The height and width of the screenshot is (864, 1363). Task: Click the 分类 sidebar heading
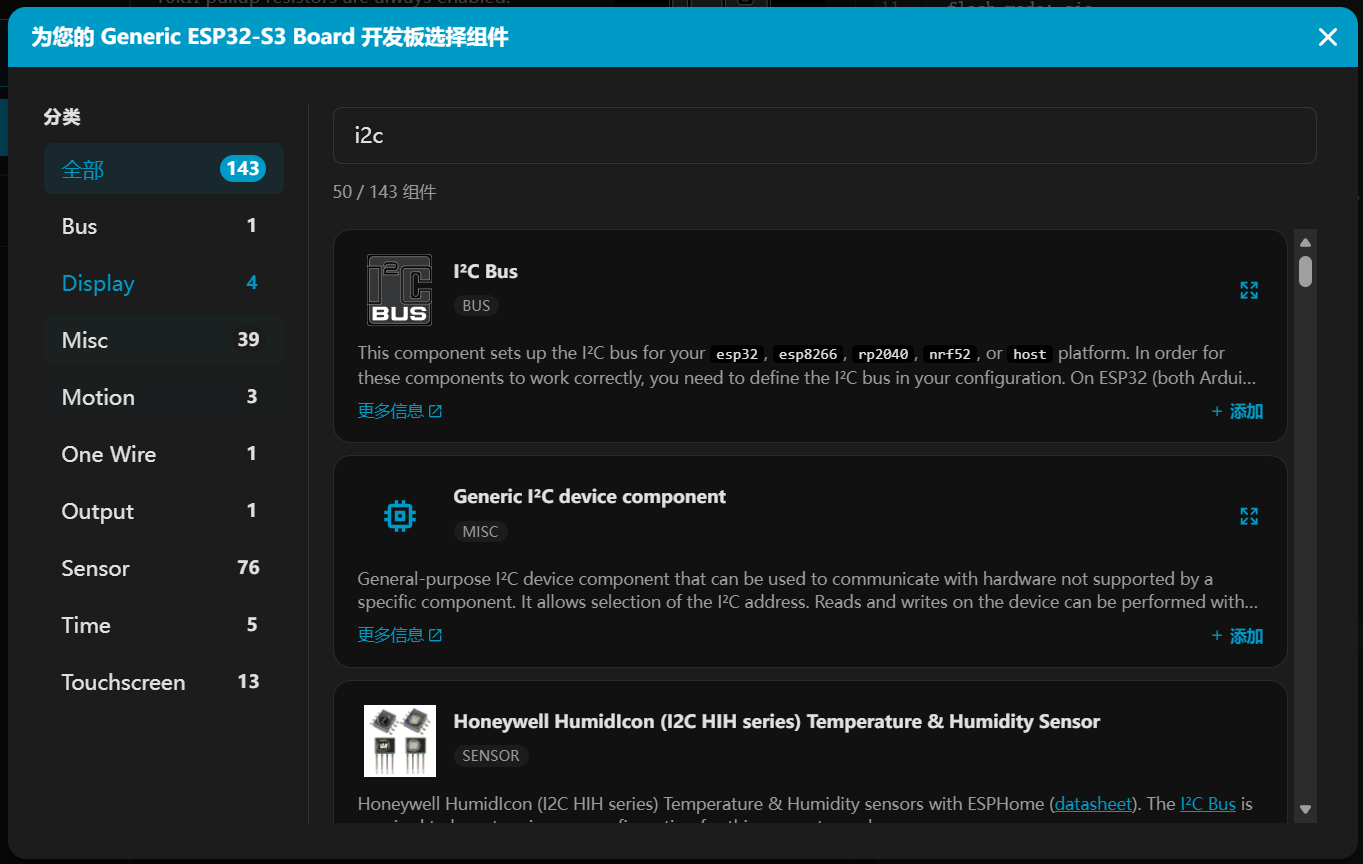click(x=62, y=117)
